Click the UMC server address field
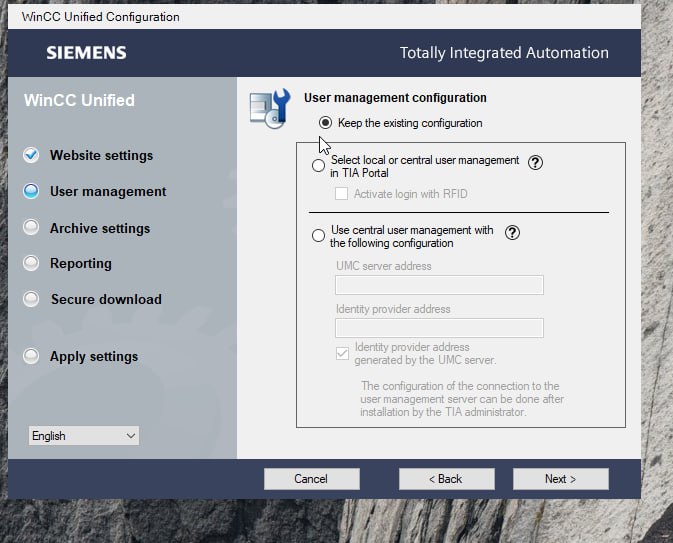The image size is (673, 543). [439, 285]
